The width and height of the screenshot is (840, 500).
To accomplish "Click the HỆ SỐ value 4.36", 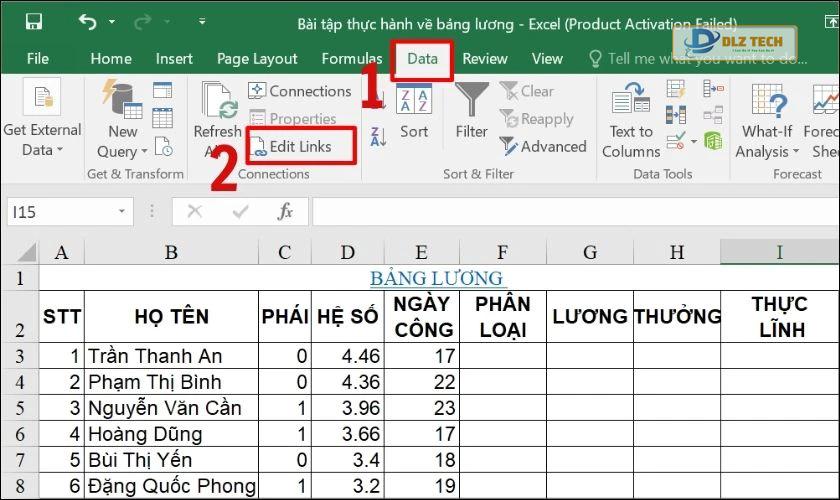I will 348,382.
